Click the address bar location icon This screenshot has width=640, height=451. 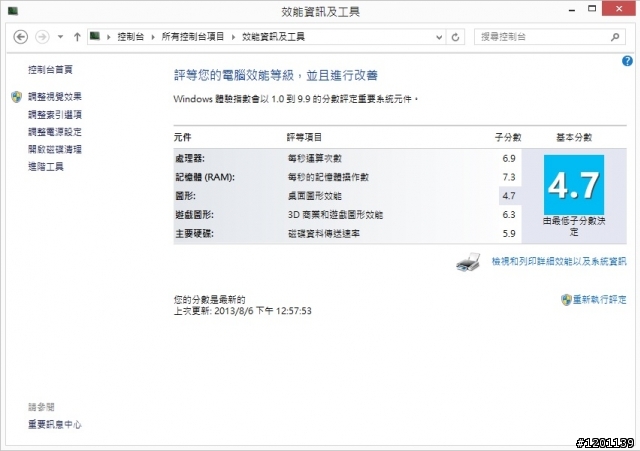click(95, 36)
